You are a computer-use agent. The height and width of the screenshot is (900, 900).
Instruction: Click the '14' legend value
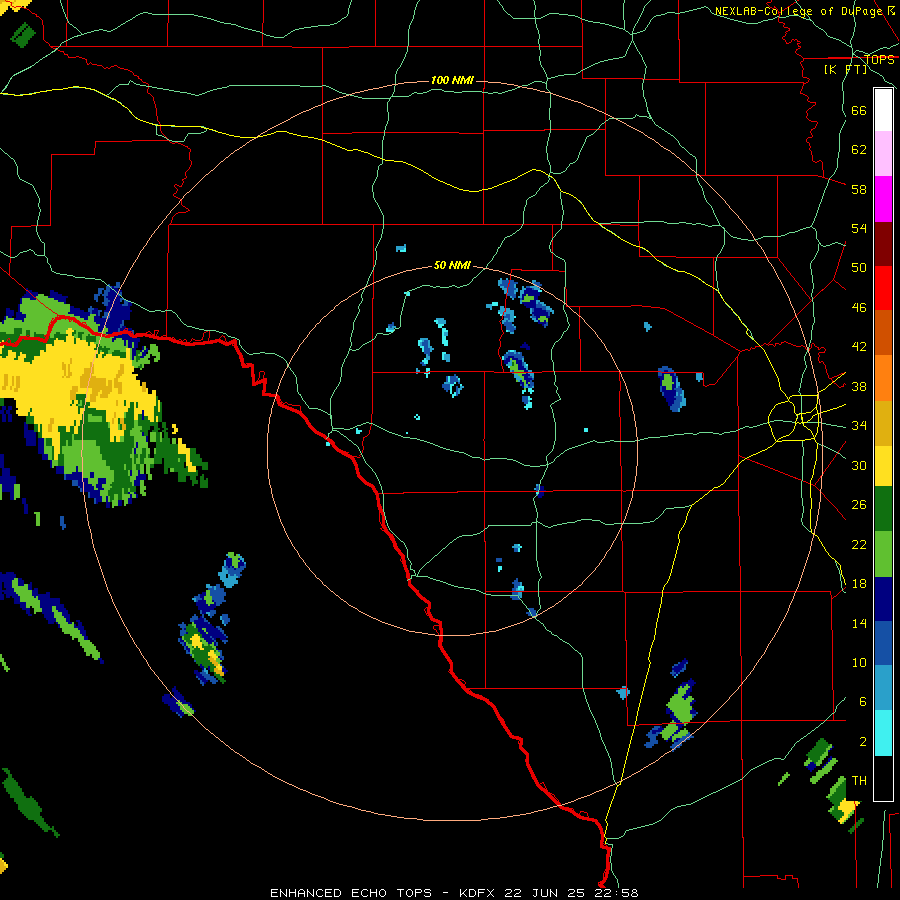859,623
